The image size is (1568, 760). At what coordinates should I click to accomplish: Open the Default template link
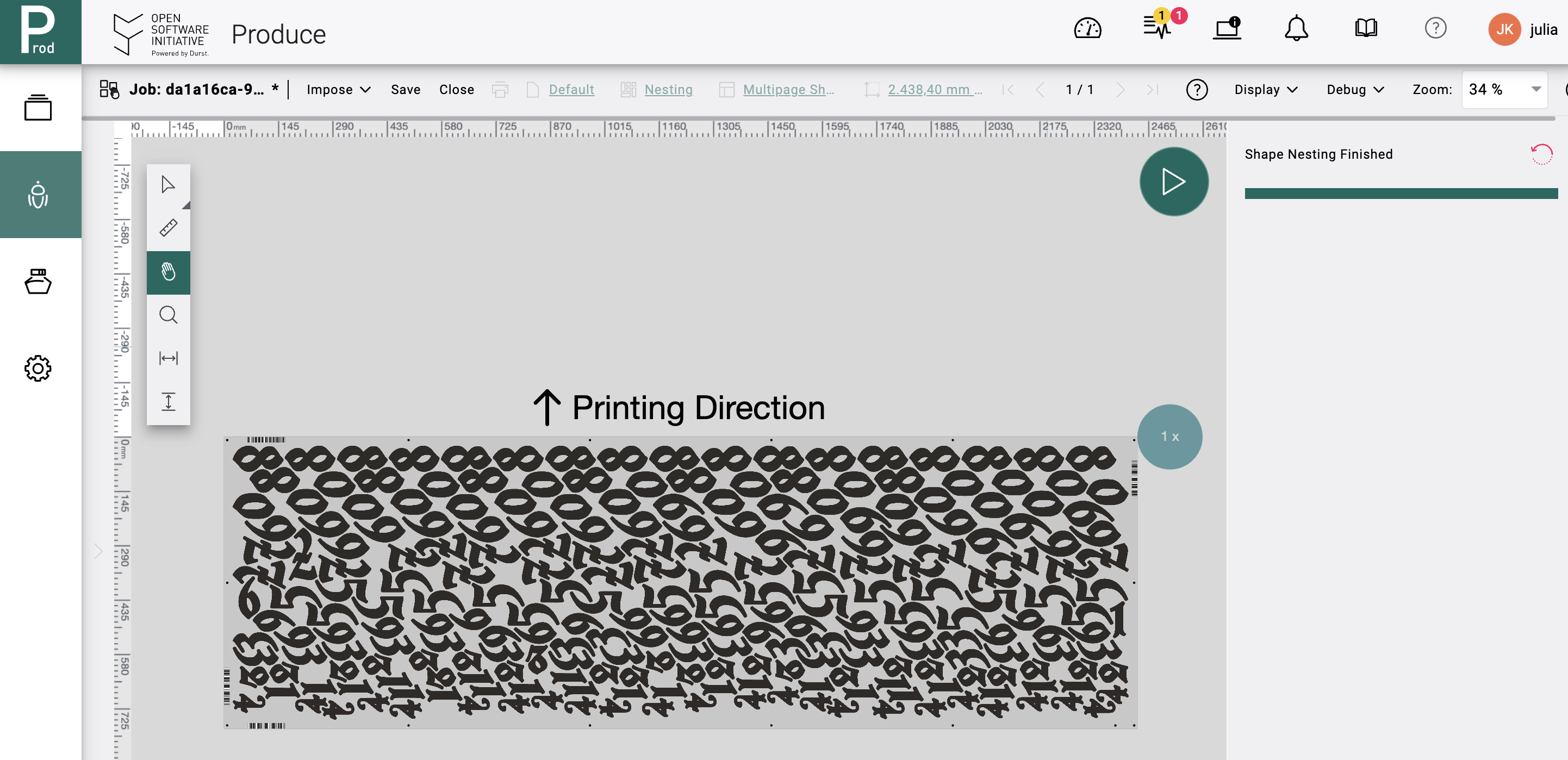click(571, 90)
